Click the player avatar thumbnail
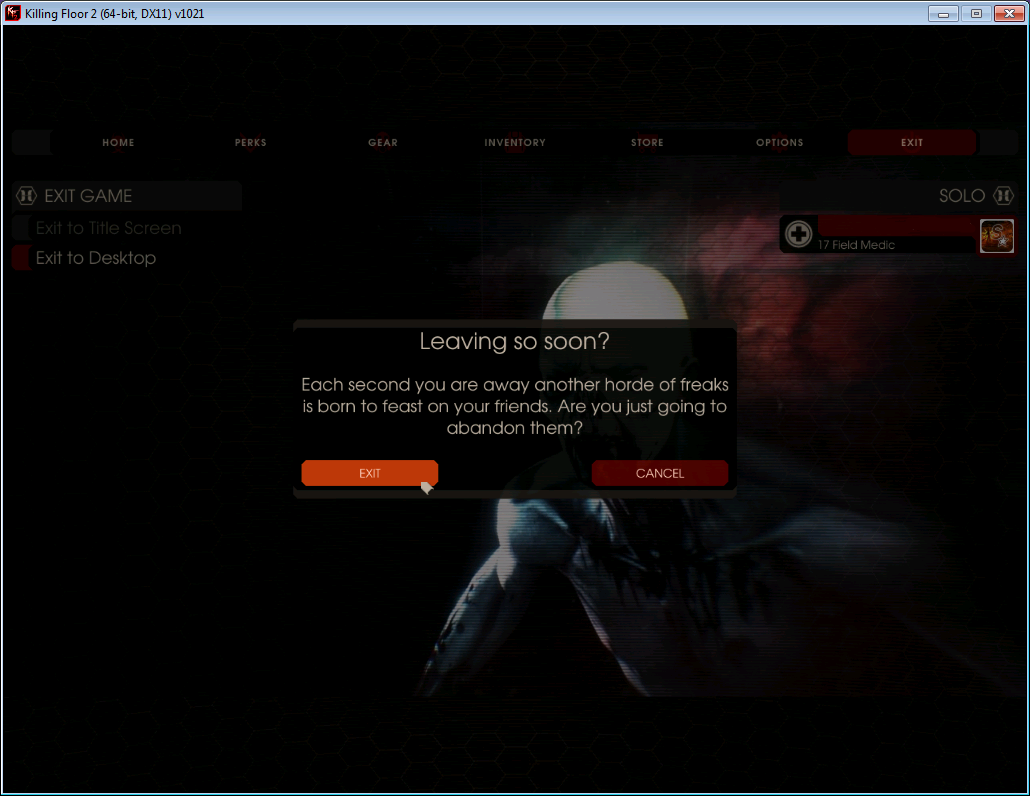The width and height of the screenshot is (1030, 796). coord(996,236)
